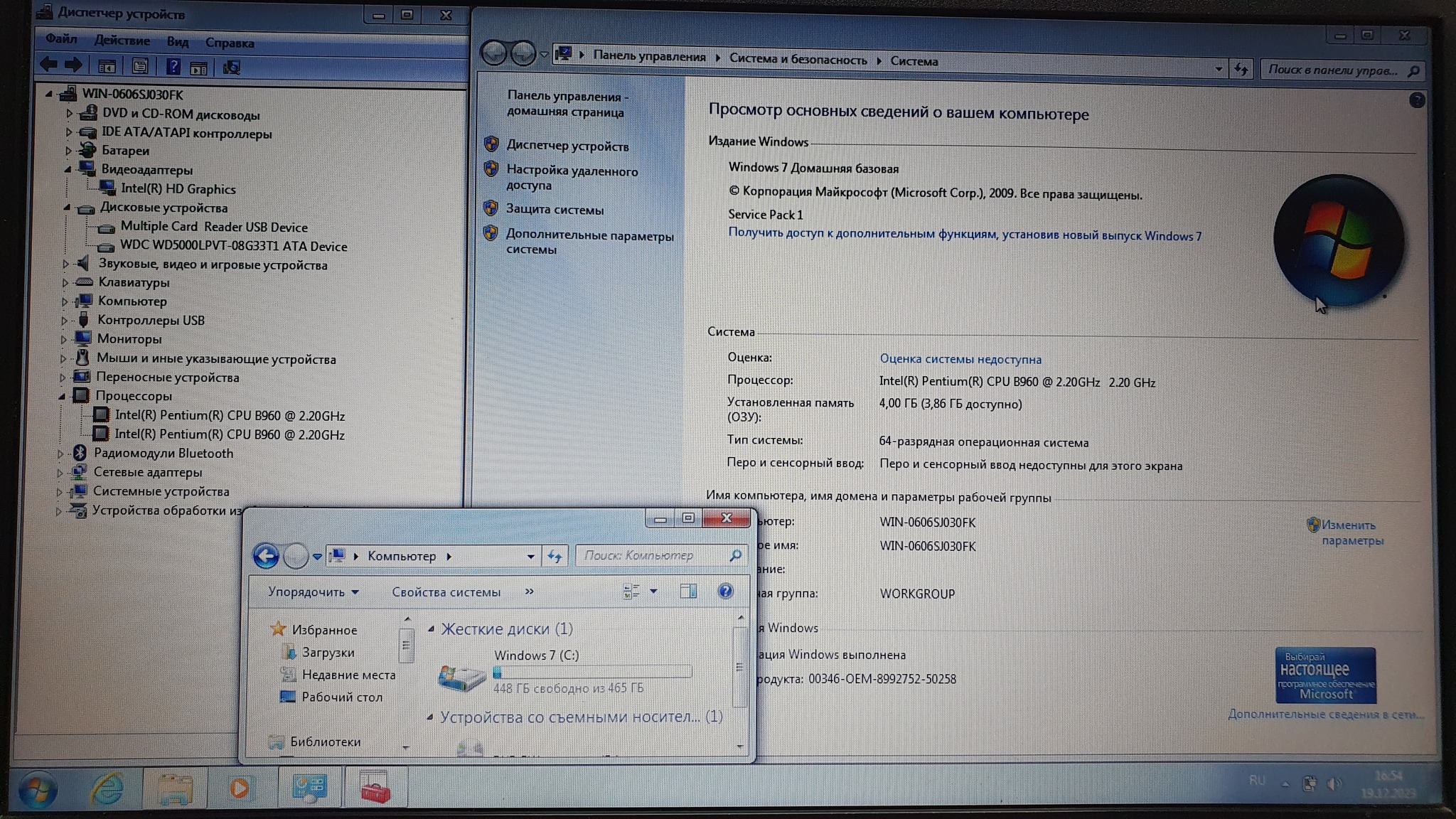The image size is (1456, 819).
Task: Click the scan for hardware changes toolbar icon
Action: pyautogui.click(x=232, y=68)
